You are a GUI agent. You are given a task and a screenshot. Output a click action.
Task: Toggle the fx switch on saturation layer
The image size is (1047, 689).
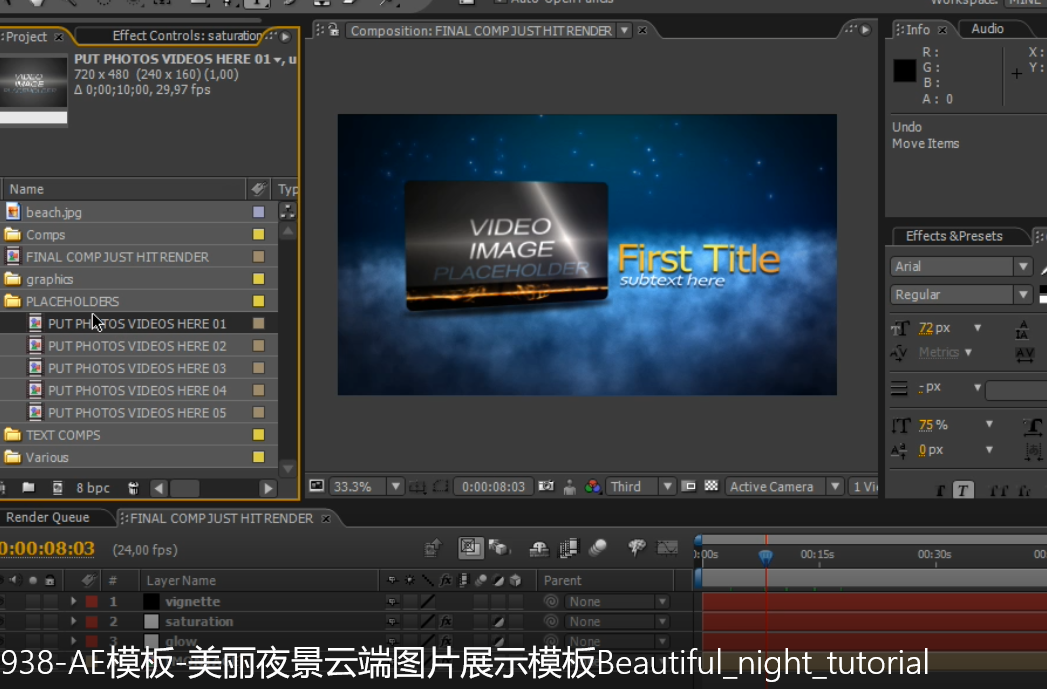pos(446,622)
